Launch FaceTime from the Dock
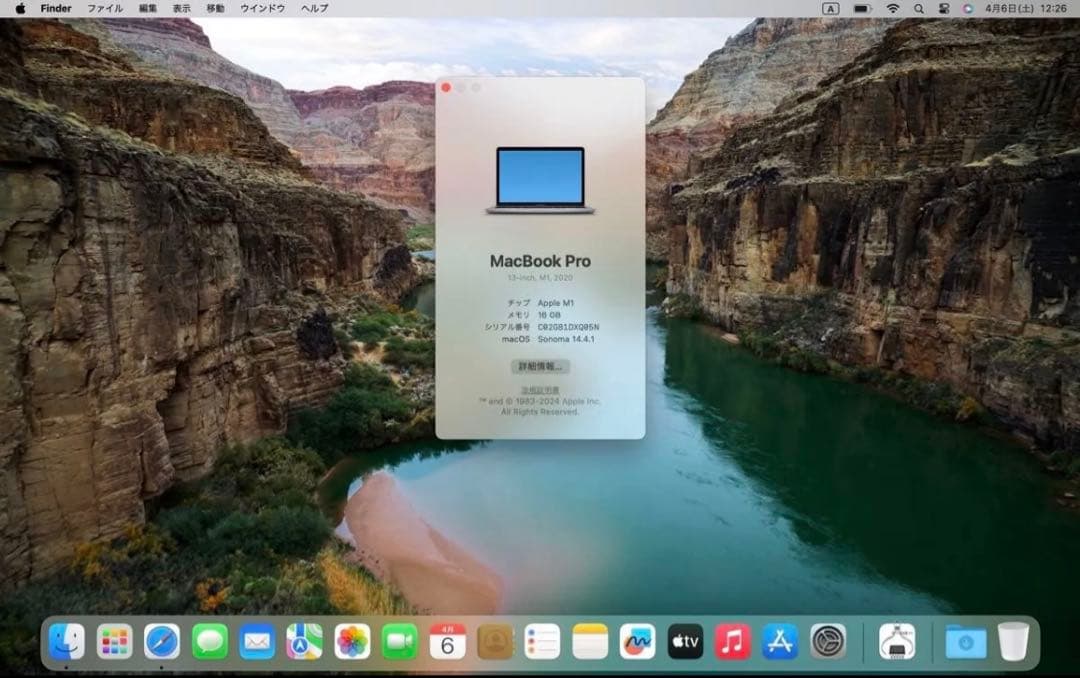Screen dimensions: 1080x678 coord(399,641)
